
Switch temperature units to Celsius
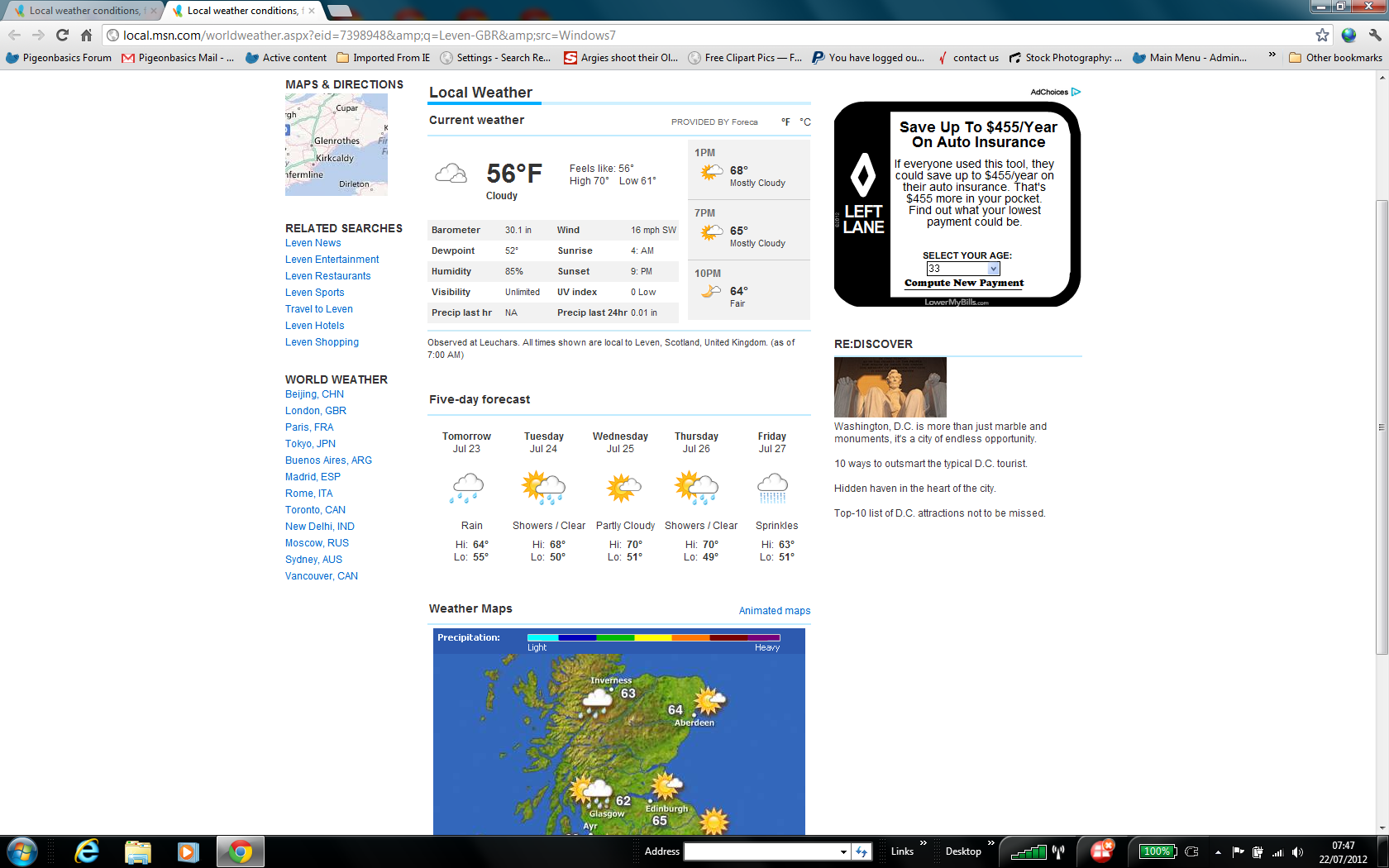[804, 122]
